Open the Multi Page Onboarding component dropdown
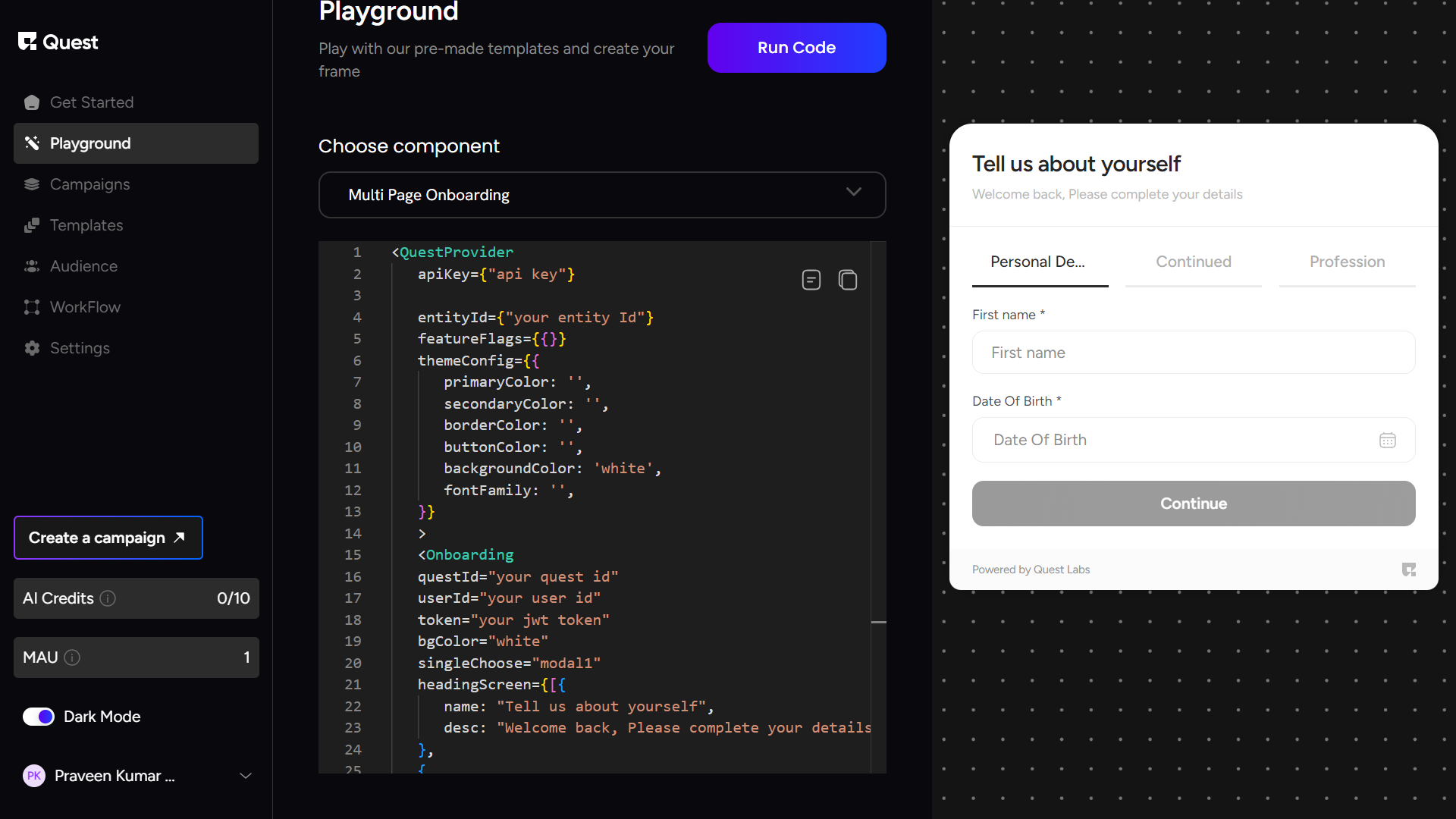1456x819 pixels. 602,195
